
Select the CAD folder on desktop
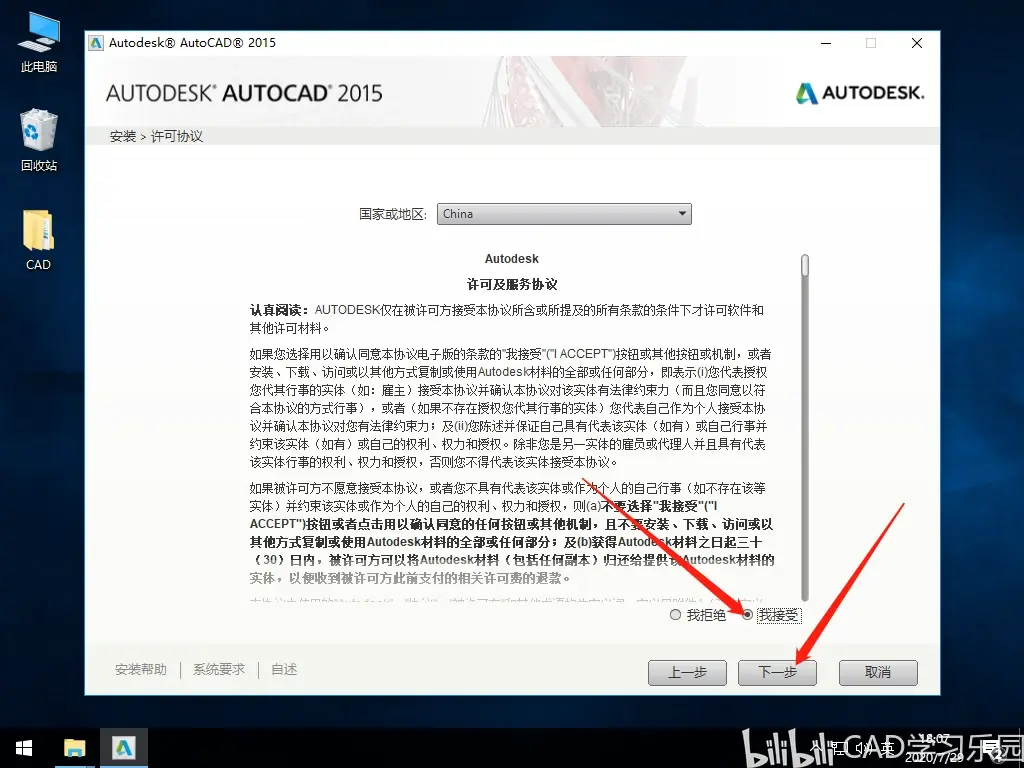coord(39,240)
